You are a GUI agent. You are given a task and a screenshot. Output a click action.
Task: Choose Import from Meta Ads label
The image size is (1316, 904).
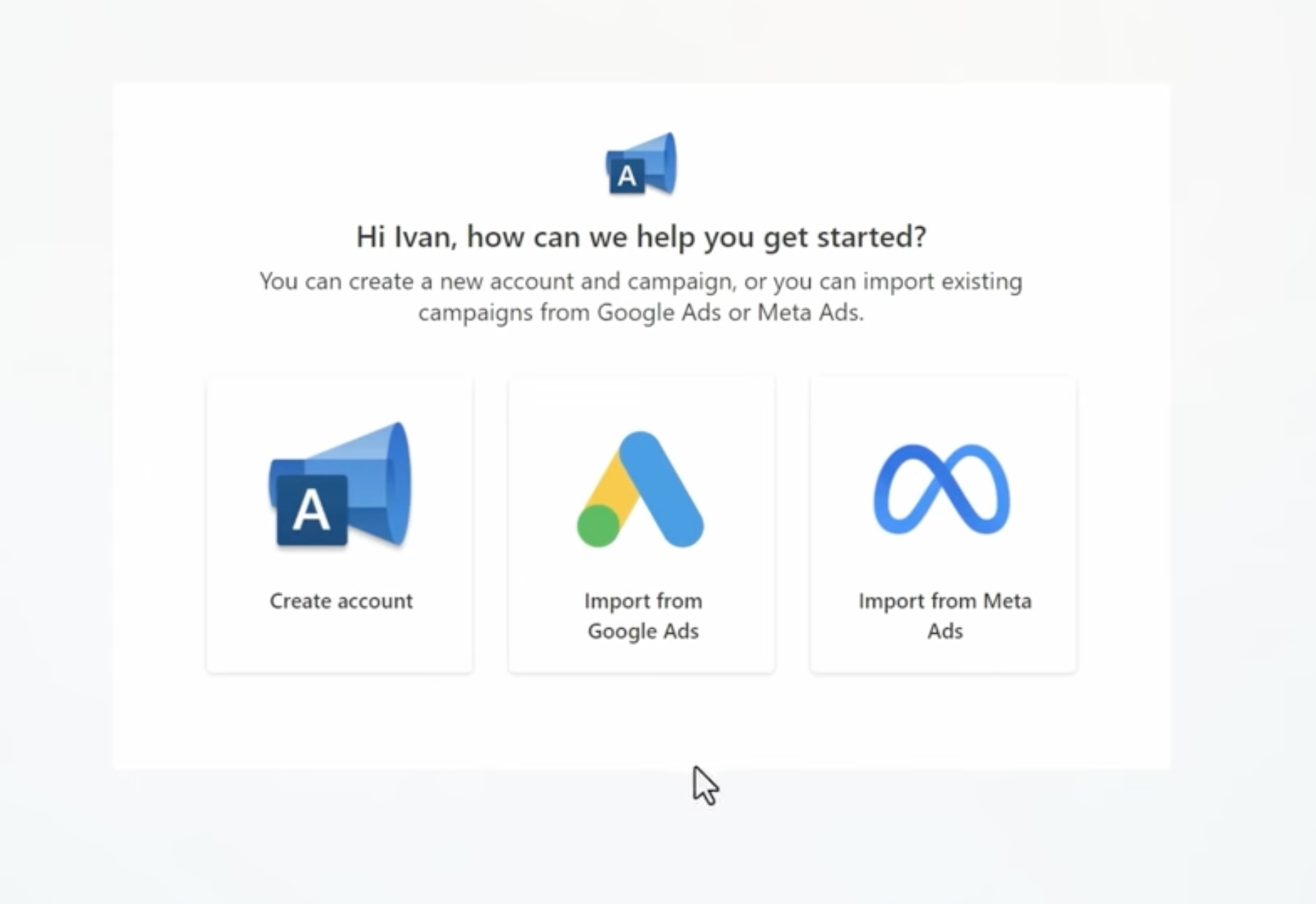click(944, 616)
